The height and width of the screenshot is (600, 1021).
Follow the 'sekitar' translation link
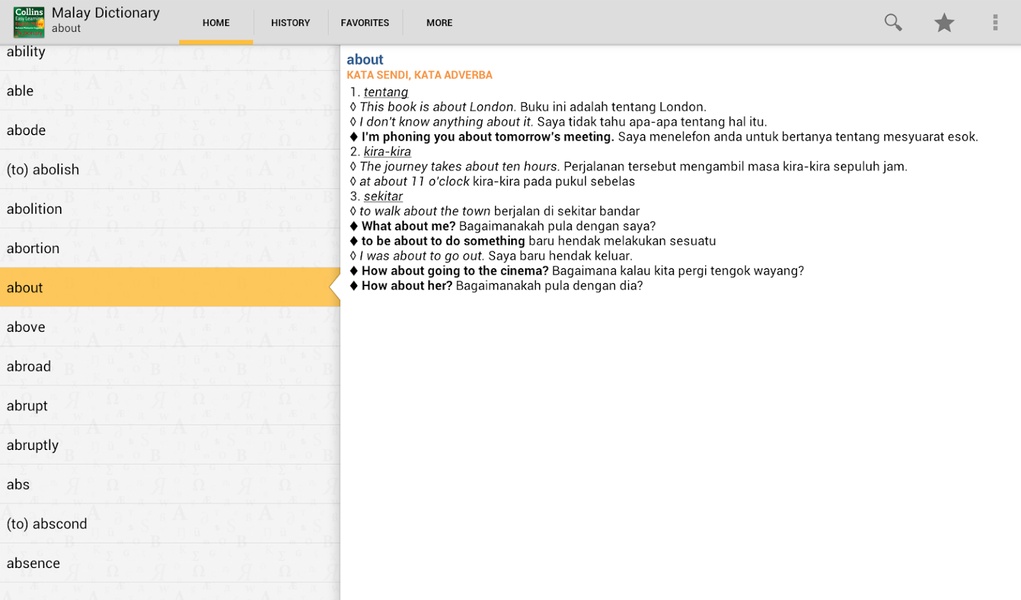pyautogui.click(x=383, y=196)
